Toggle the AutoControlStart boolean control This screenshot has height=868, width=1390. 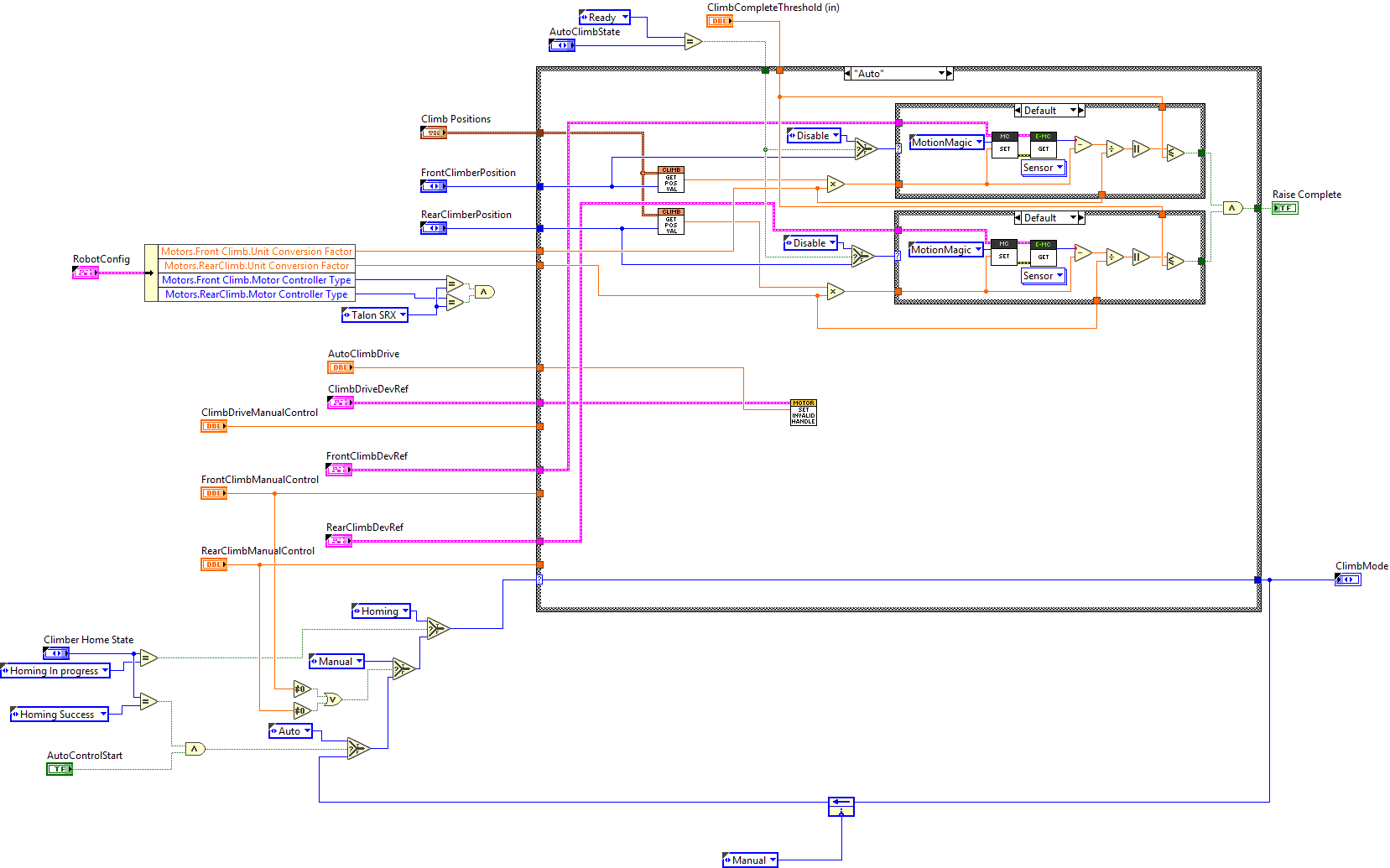[59, 768]
